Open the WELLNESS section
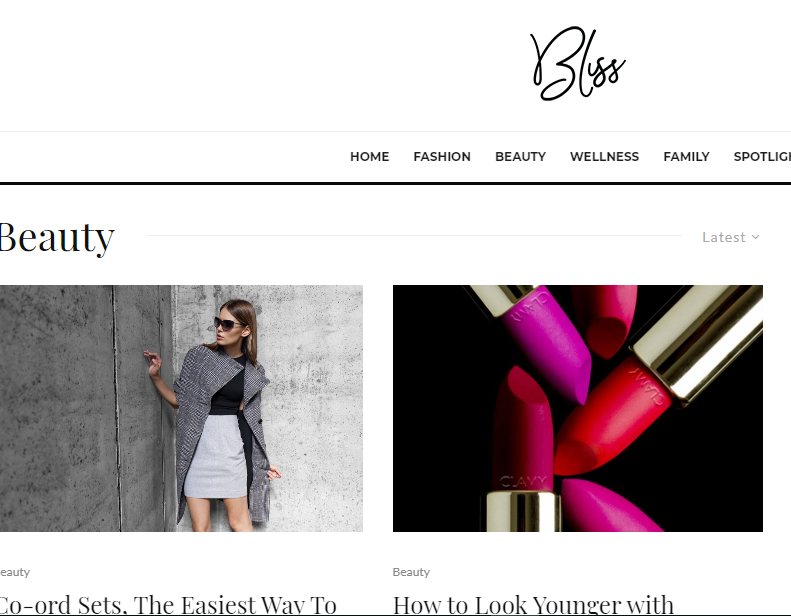Viewport: 791px width, 616px height. [x=604, y=157]
